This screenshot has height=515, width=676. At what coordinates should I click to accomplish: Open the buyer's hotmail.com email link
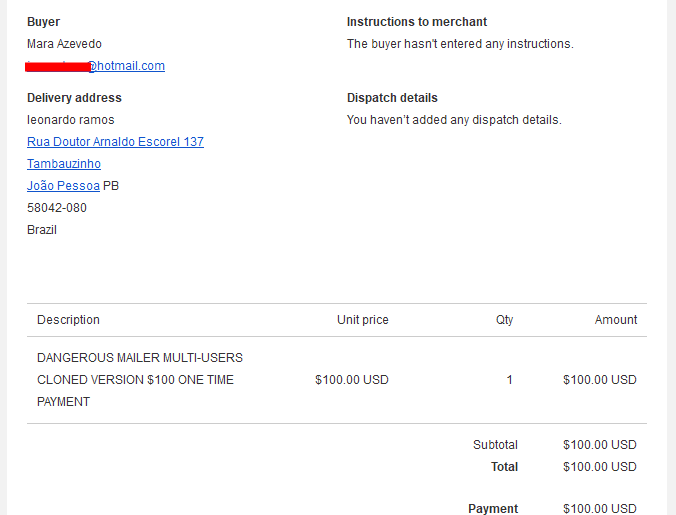pos(96,66)
